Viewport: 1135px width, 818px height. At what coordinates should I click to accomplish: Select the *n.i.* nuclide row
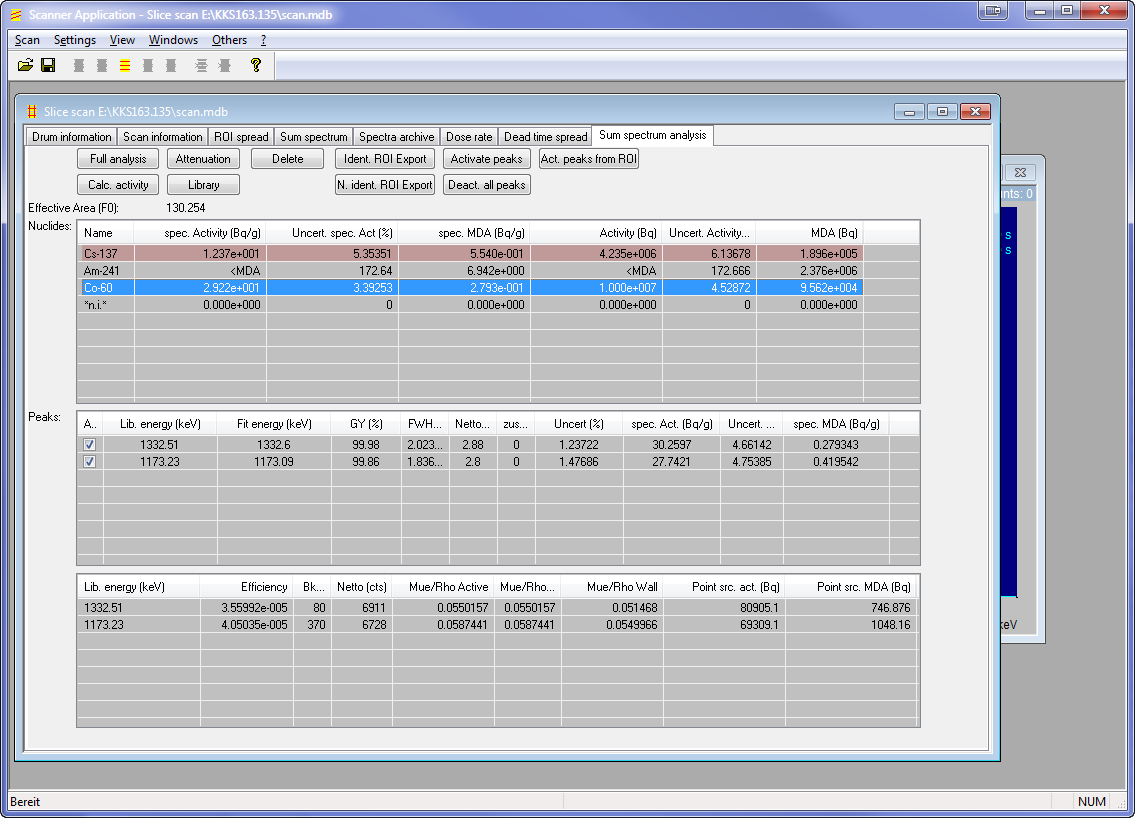(x=471, y=305)
